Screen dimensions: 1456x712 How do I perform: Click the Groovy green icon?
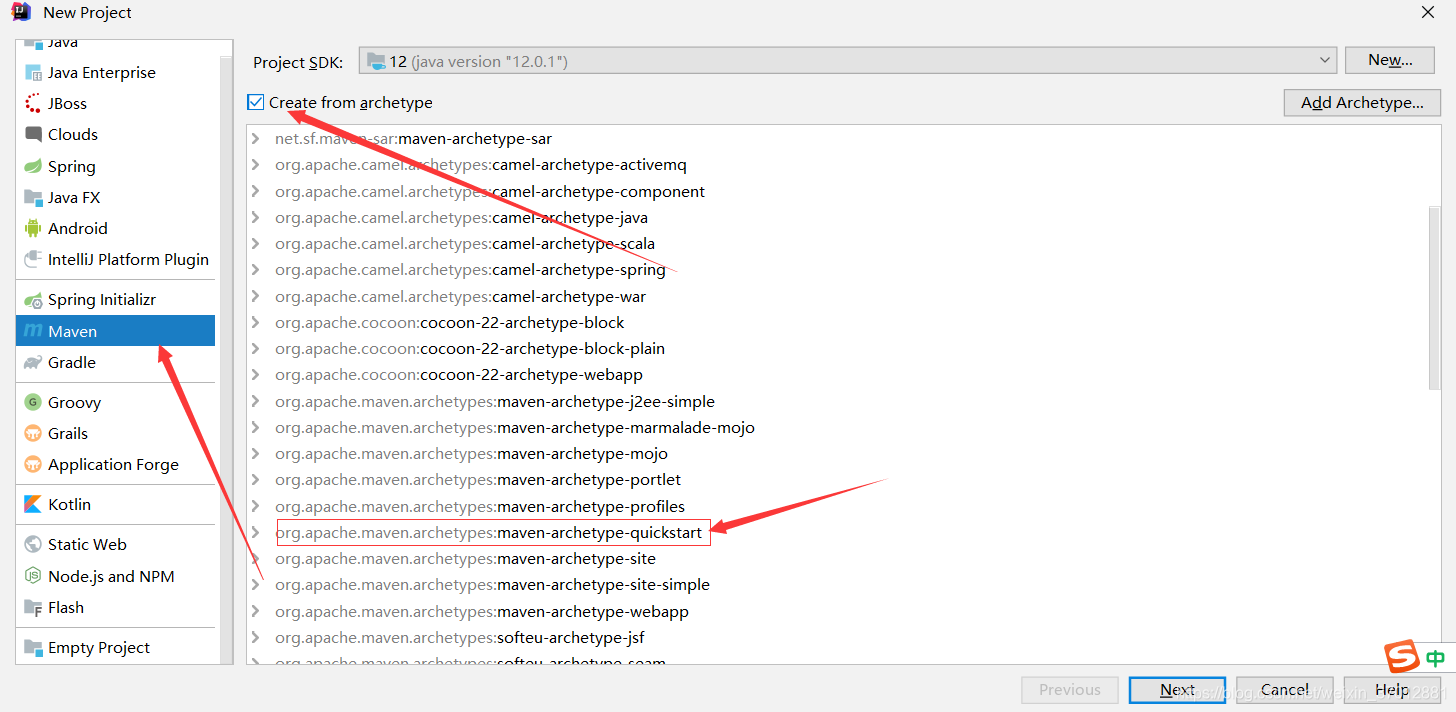coord(33,403)
